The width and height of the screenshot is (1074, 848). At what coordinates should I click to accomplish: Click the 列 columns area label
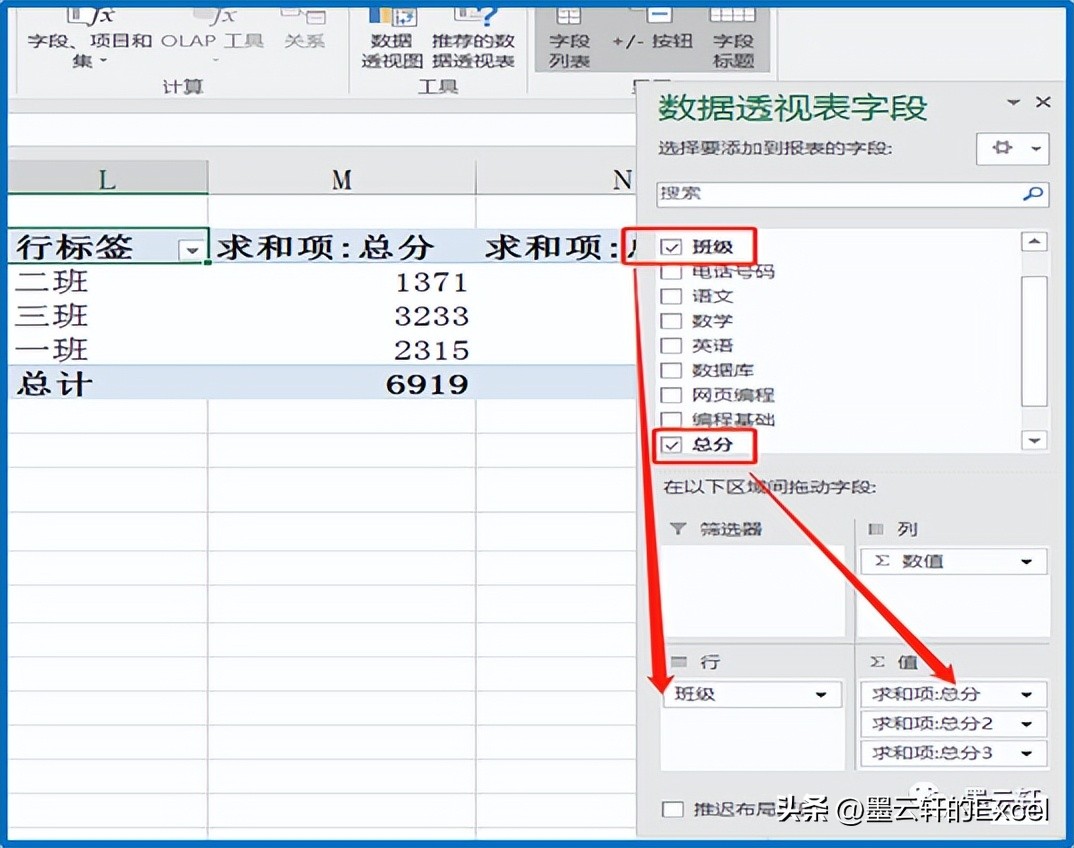tap(907, 529)
